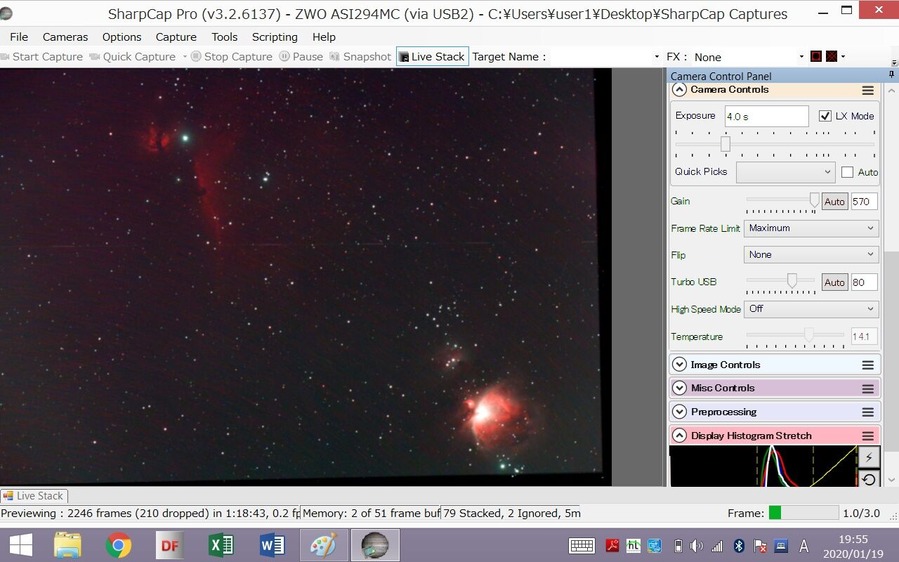
Task: Click the Pause capture button
Action: click(301, 57)
